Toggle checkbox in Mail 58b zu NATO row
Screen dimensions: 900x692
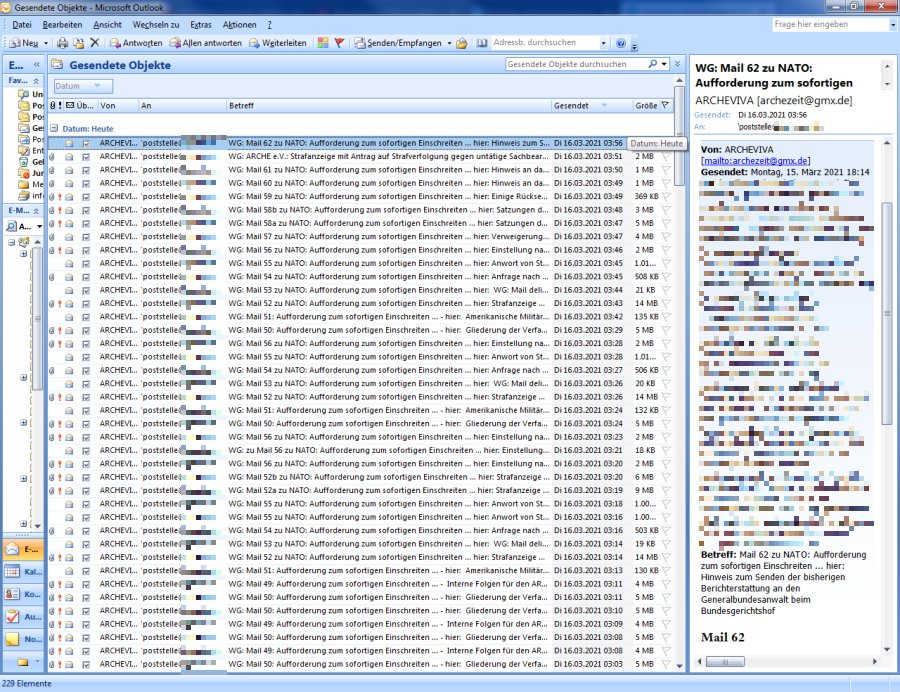coord(86,210)
